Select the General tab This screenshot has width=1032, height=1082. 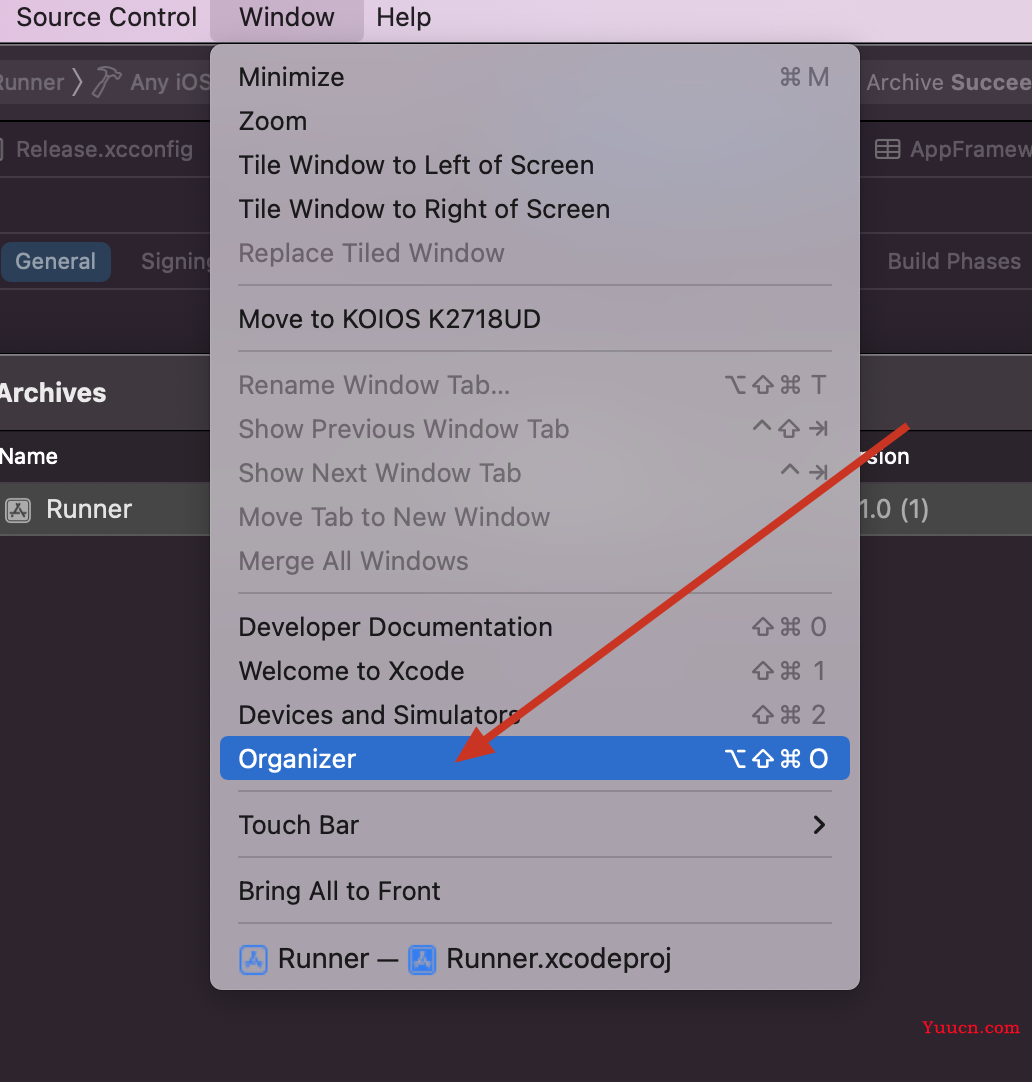[x=56, y=262]
